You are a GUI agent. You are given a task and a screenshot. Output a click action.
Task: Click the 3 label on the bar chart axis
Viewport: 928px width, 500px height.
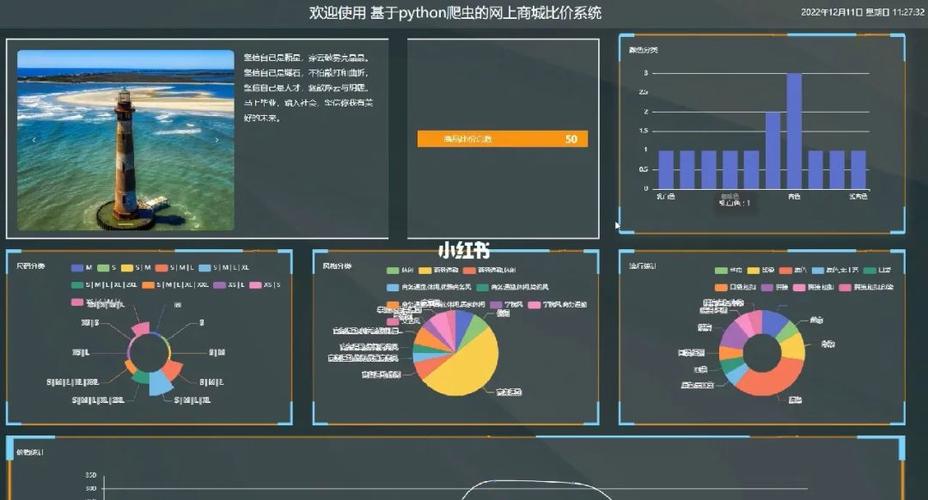tap(646, 73)
